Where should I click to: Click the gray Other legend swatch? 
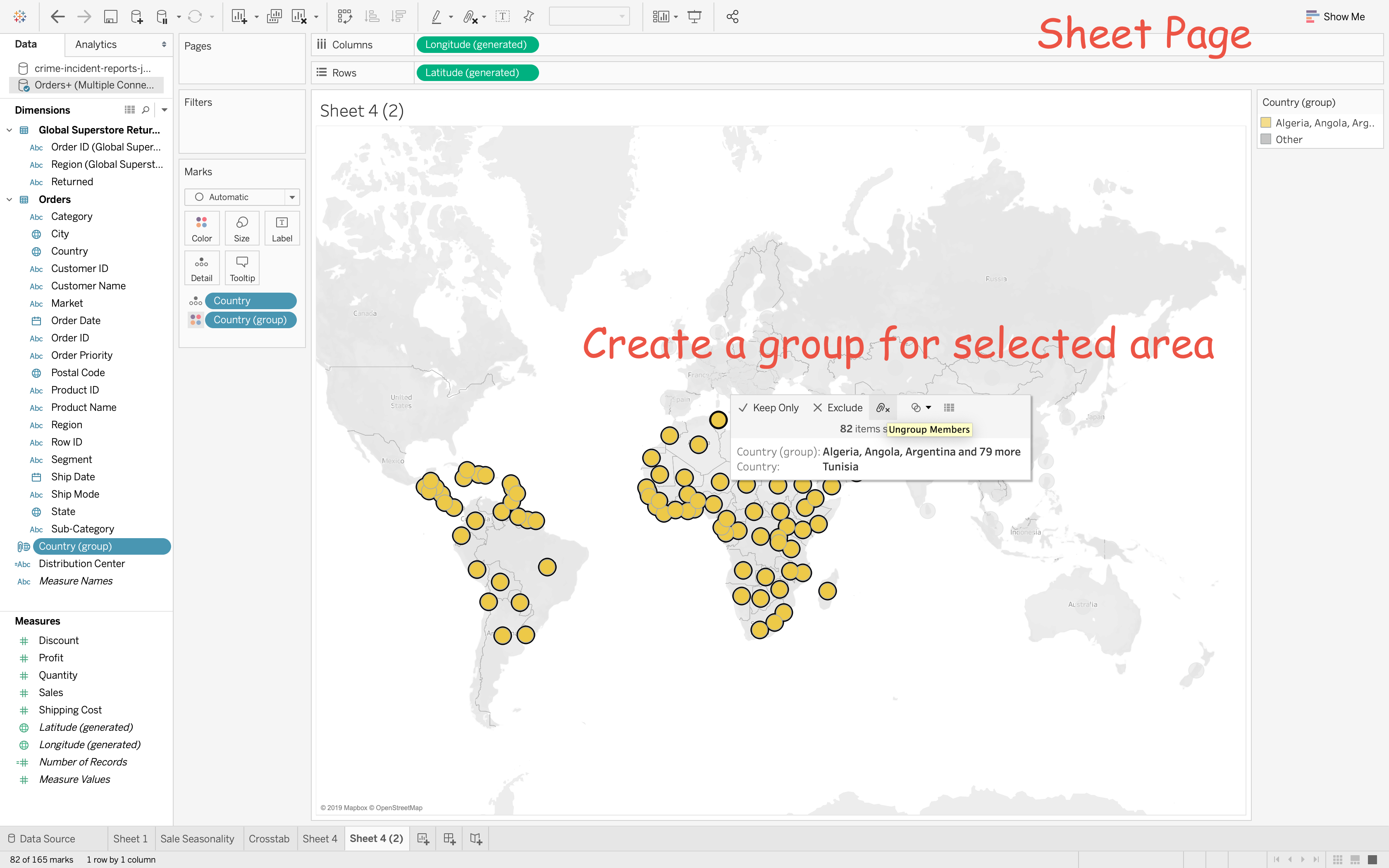point(1265,139)
